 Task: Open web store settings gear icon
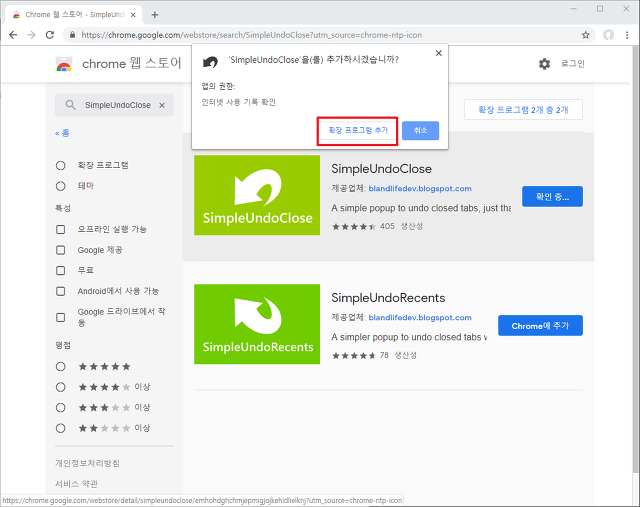544,64
